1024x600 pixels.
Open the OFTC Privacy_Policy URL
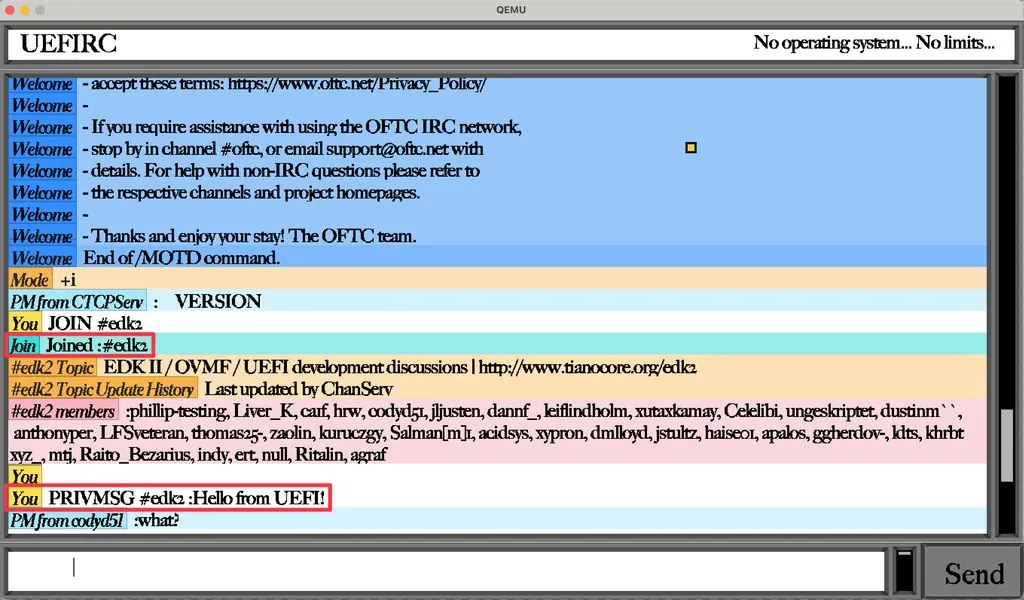357,84
